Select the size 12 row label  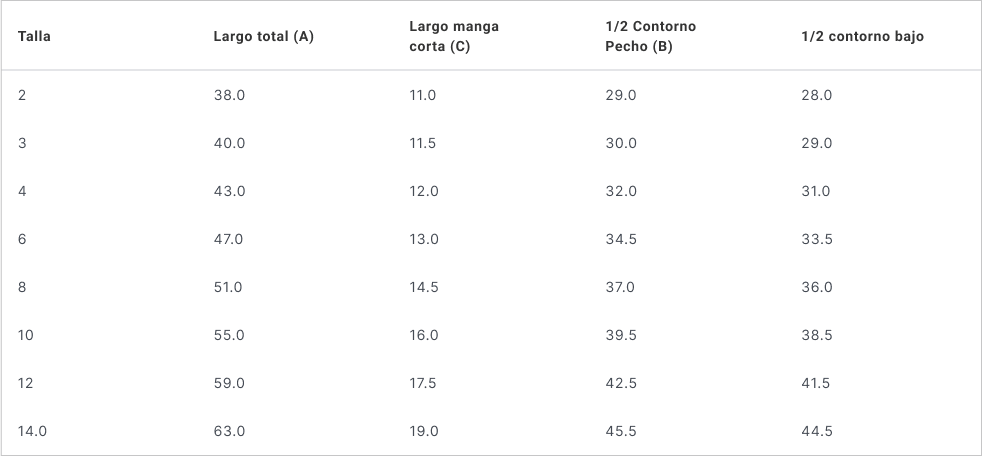coord(26,383)
